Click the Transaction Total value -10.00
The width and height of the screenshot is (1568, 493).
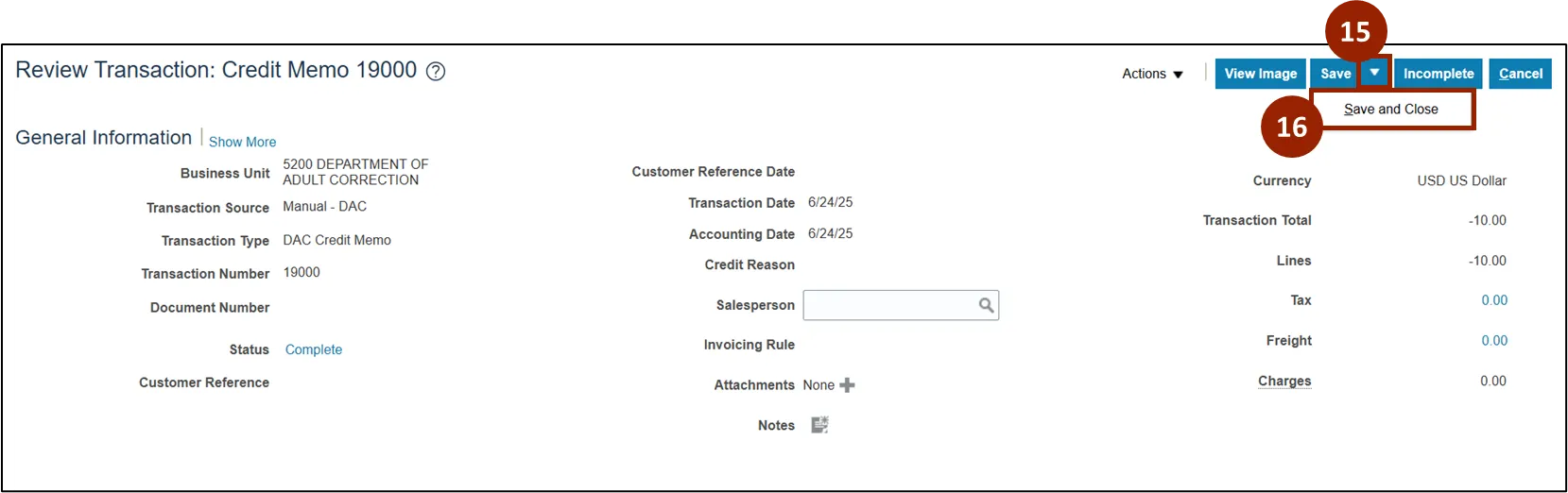click(1487, 221)
